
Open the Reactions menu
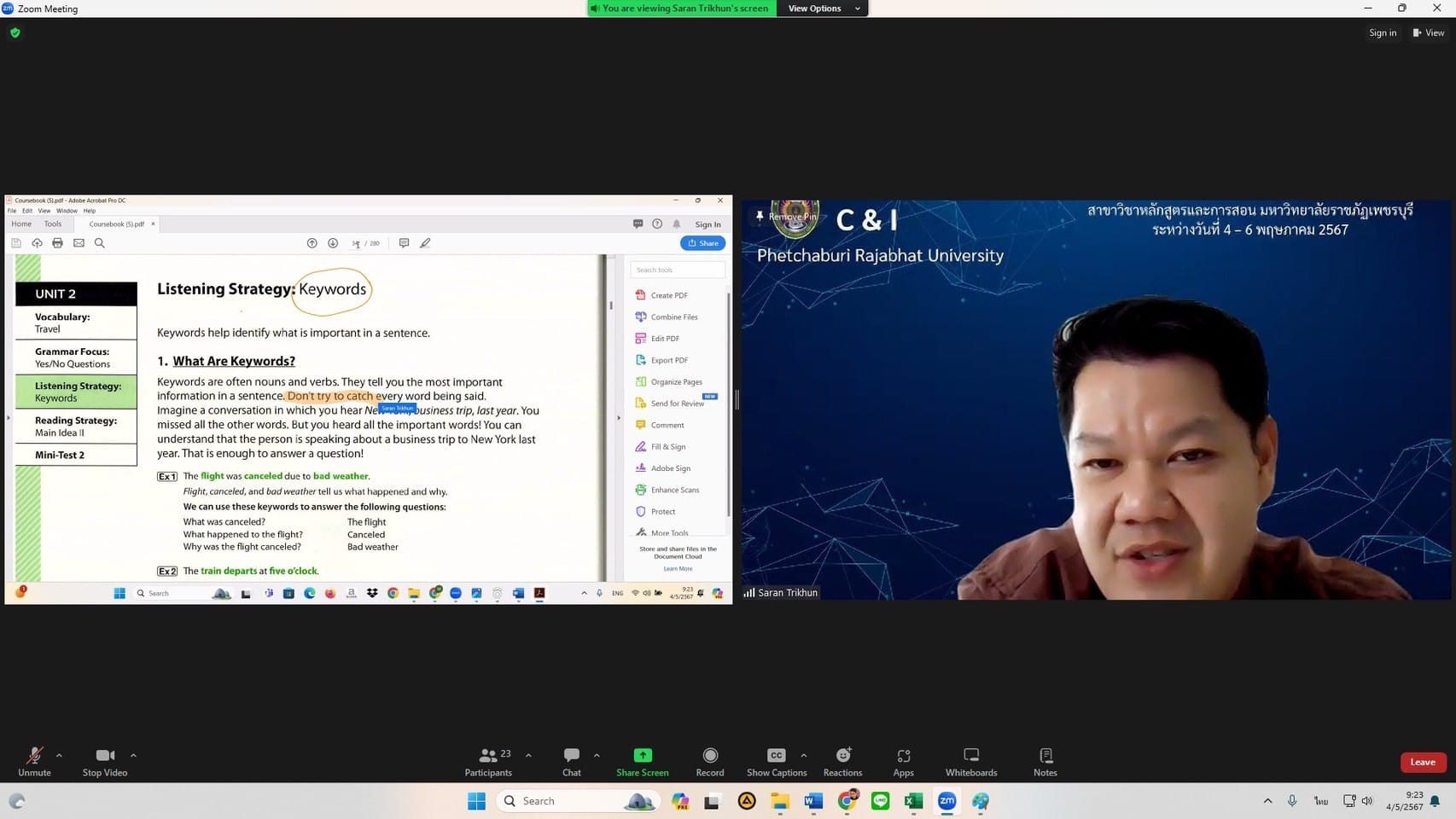842,762
